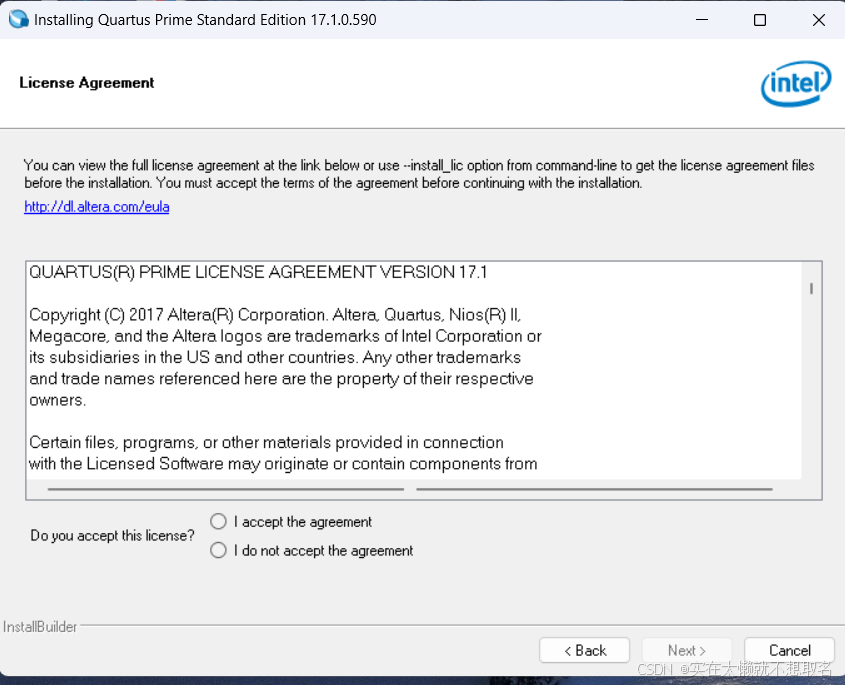The width and height of the screenshot is (845, 685).
Task: Maximize the installer window
Action: pyautogui.click(x=760, y=20)
